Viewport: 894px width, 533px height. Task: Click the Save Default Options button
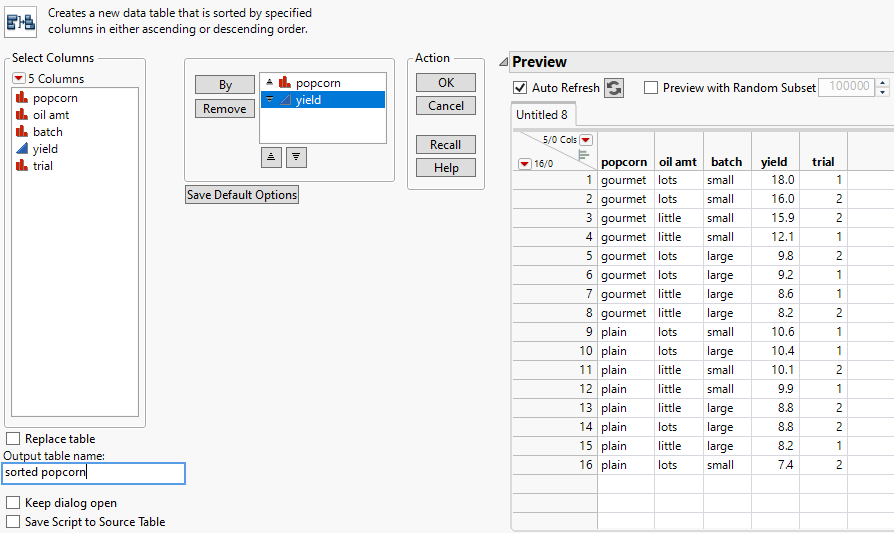pos(242,195)
